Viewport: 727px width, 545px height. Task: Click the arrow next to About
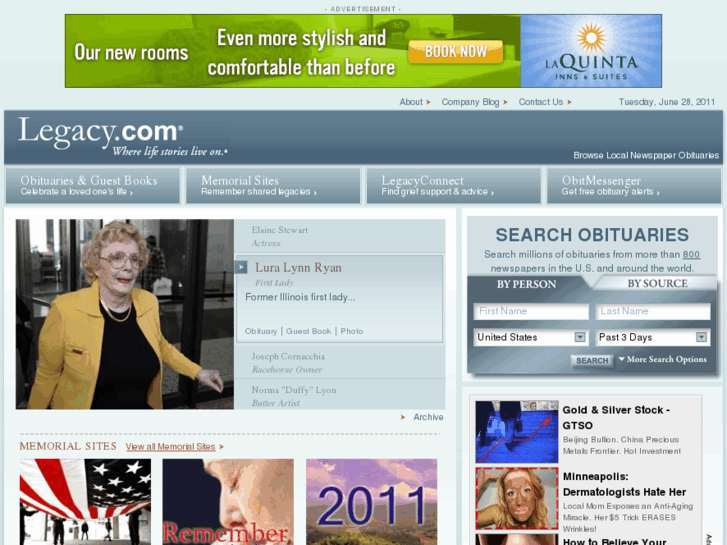pos(428,102)
